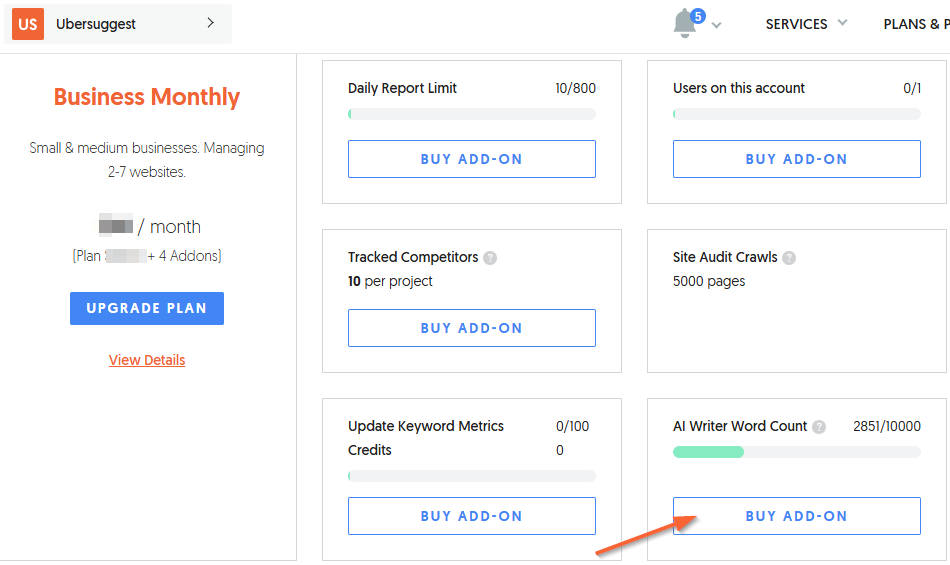Buy add-on for Users on this account

(796, 159)
